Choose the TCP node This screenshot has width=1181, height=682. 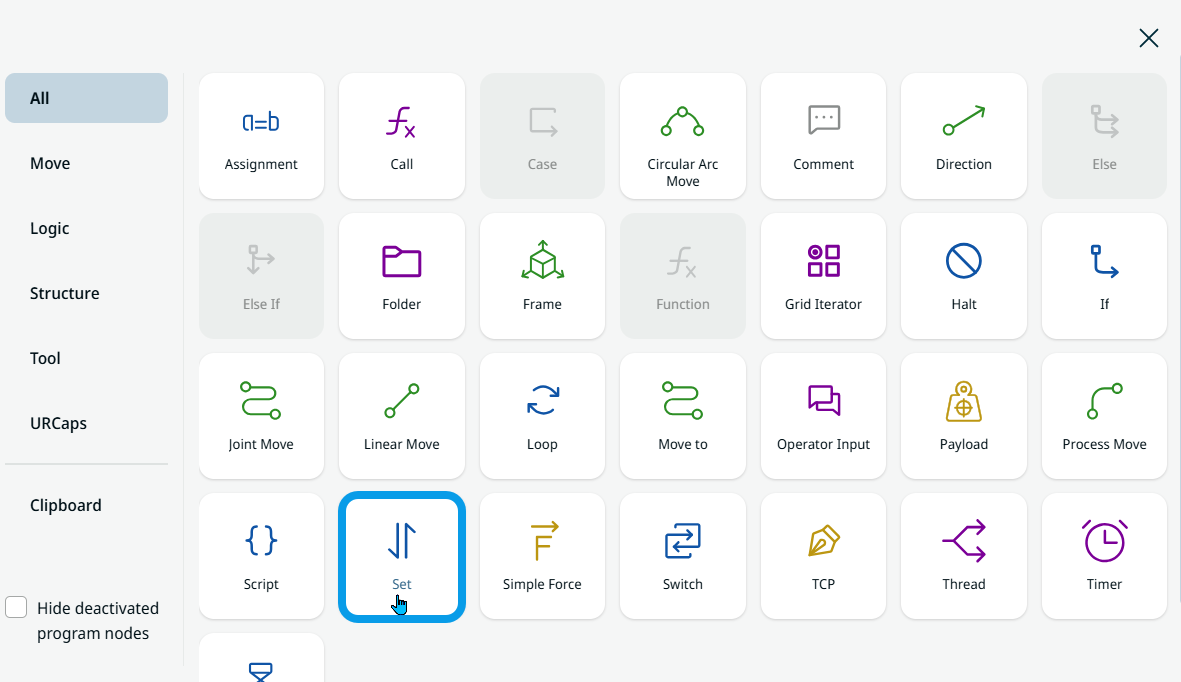823,556
